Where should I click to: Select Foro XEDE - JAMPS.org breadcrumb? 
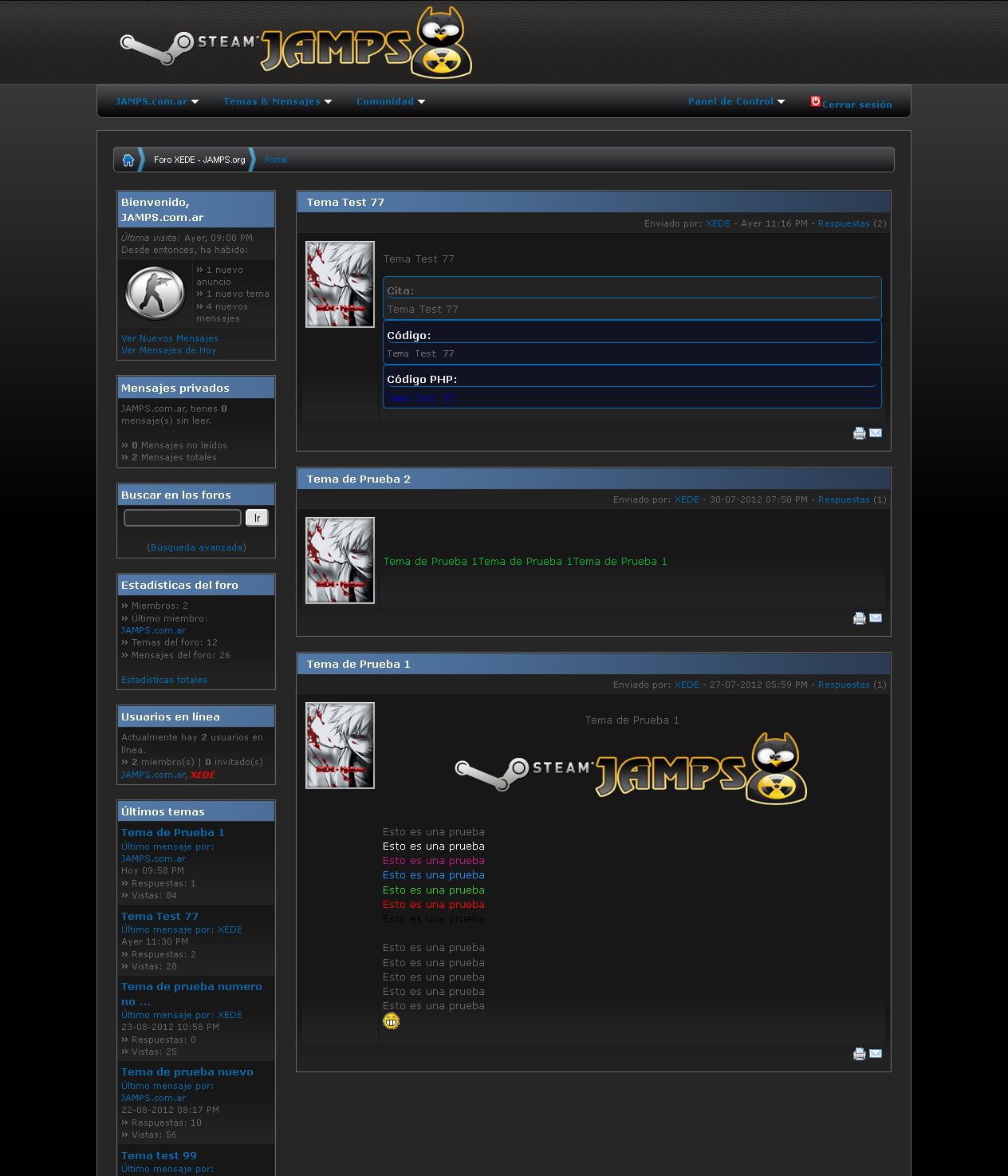point(199,160)
